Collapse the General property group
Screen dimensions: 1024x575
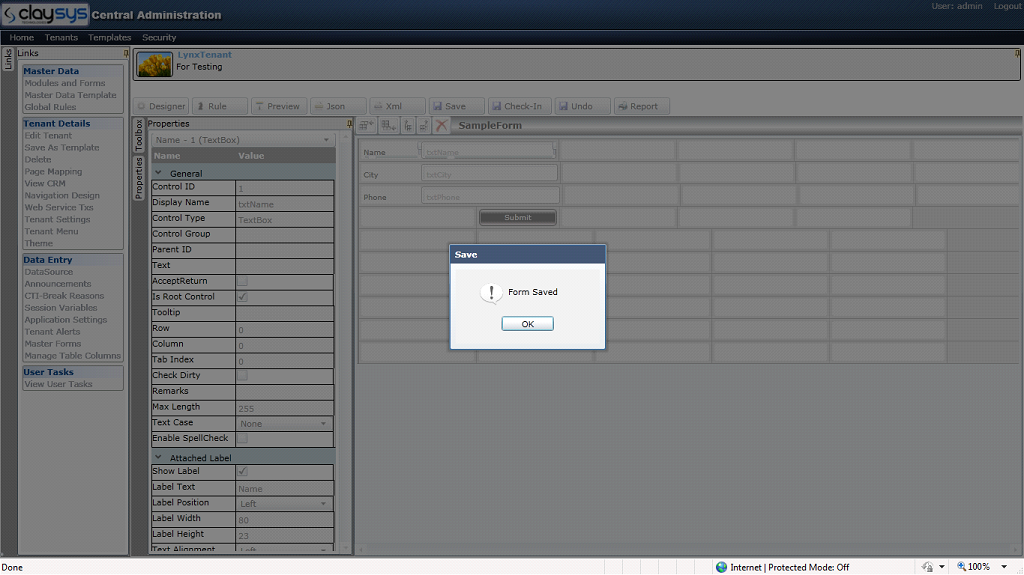(x=158, y=173)
